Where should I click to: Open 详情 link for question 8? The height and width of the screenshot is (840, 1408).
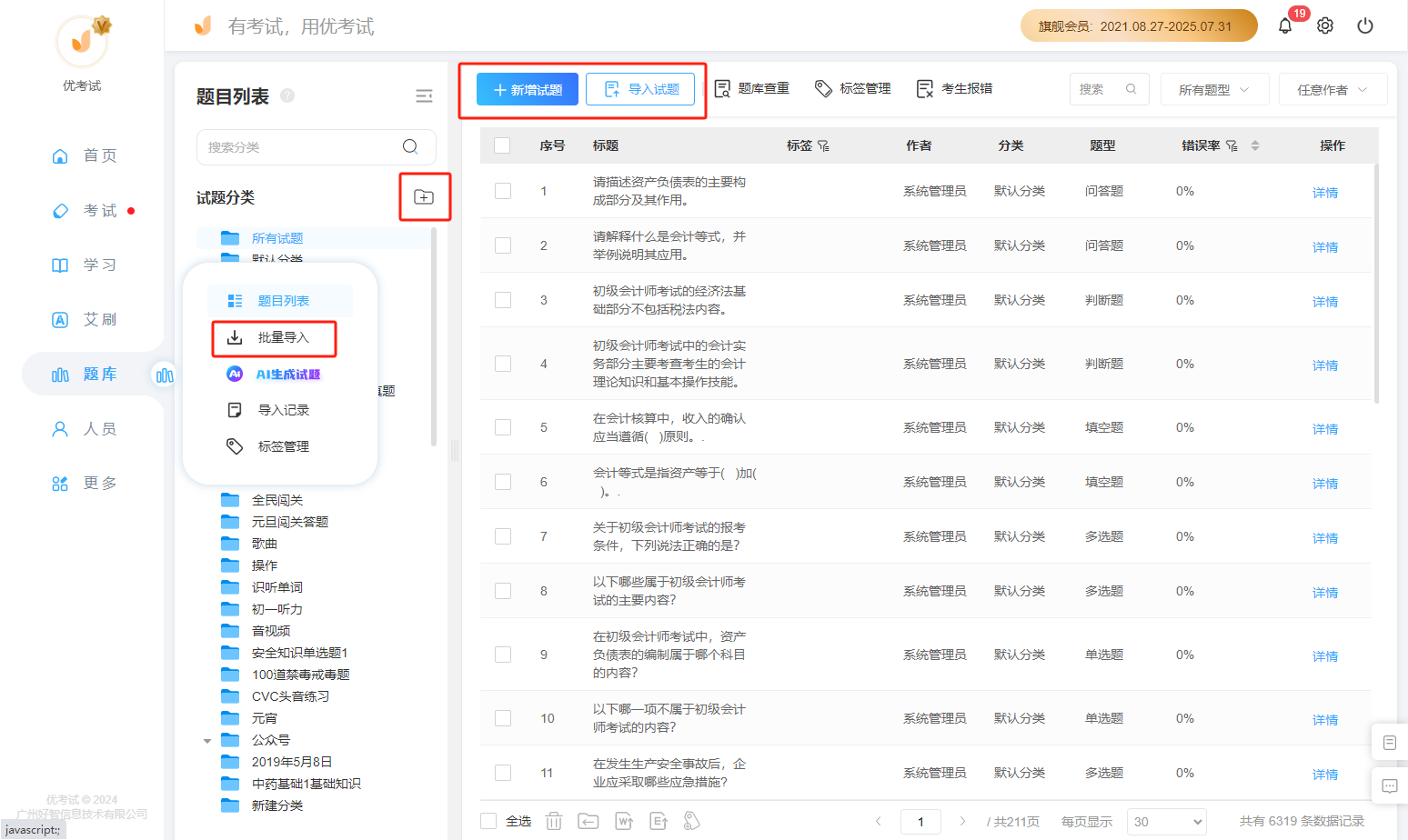click(1325, 593)
